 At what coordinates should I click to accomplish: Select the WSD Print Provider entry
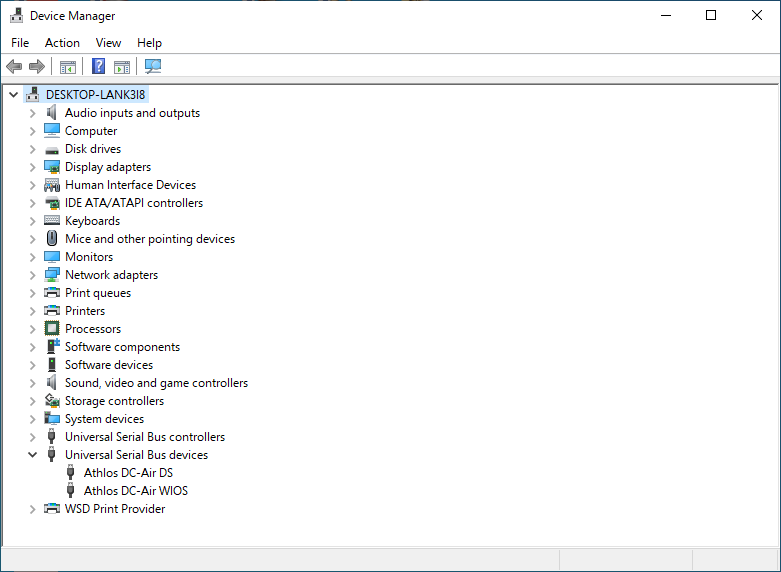115,509
